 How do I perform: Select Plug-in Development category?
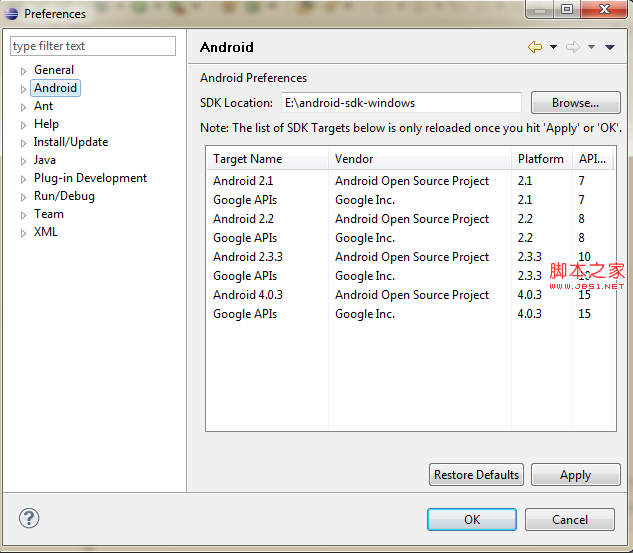(x=90, y=178)
